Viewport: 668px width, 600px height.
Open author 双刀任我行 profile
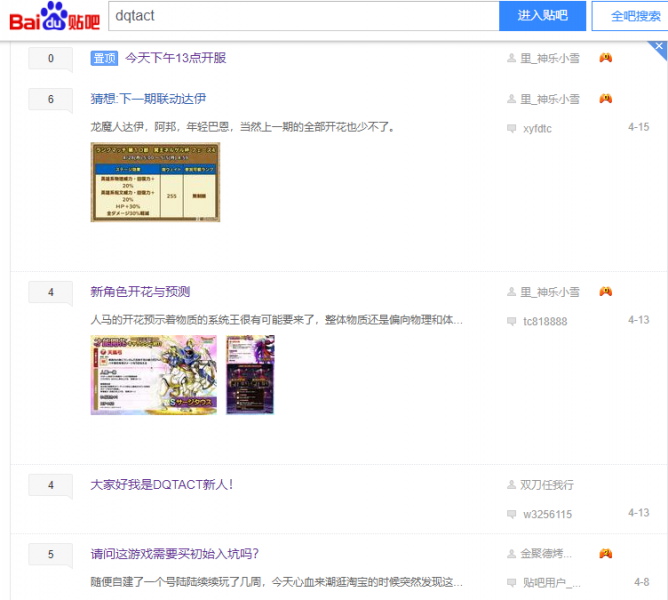tap(547, 485)
